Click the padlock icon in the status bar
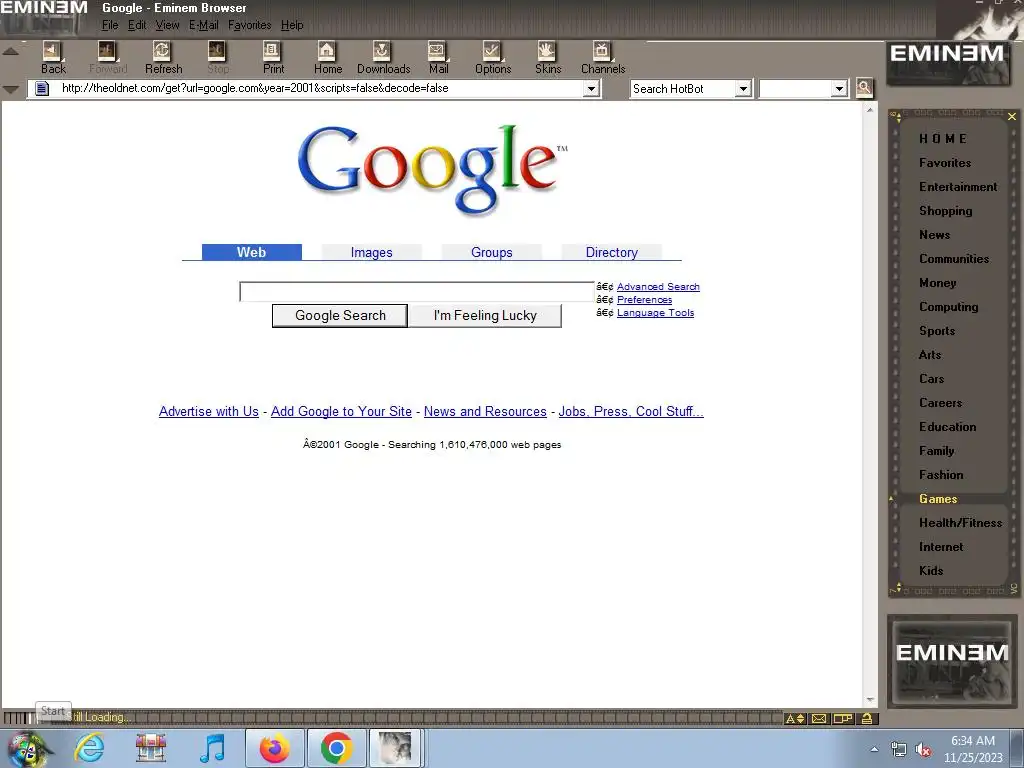Viewport: 1024px width, 768px height. point(867,718)
